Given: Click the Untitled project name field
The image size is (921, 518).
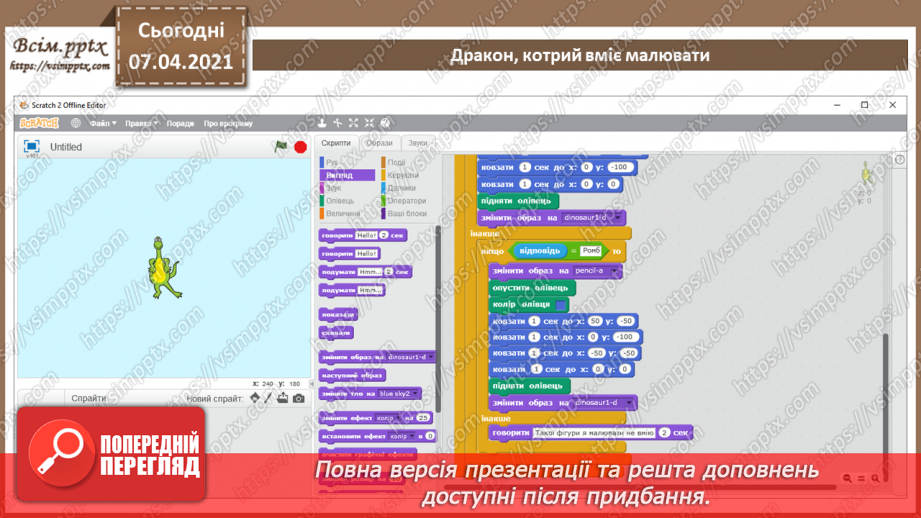Looking at the screenshot, I should [x=66, y=147].
